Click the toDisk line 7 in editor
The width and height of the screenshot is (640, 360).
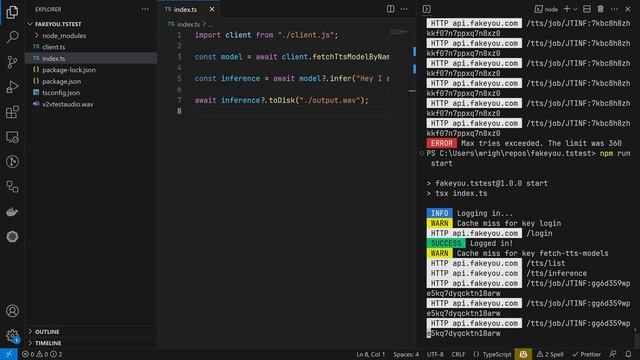[x=281, y=100]
